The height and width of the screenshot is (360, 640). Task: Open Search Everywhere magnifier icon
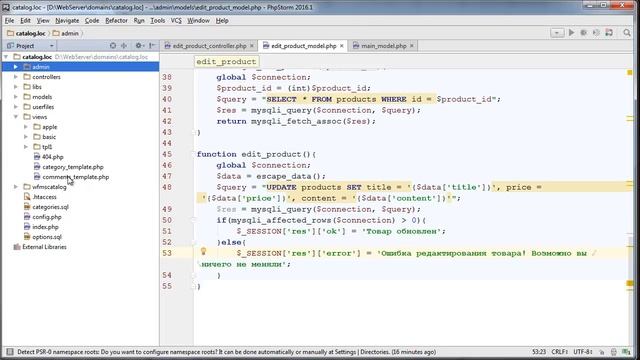click(x=627, y=33)
